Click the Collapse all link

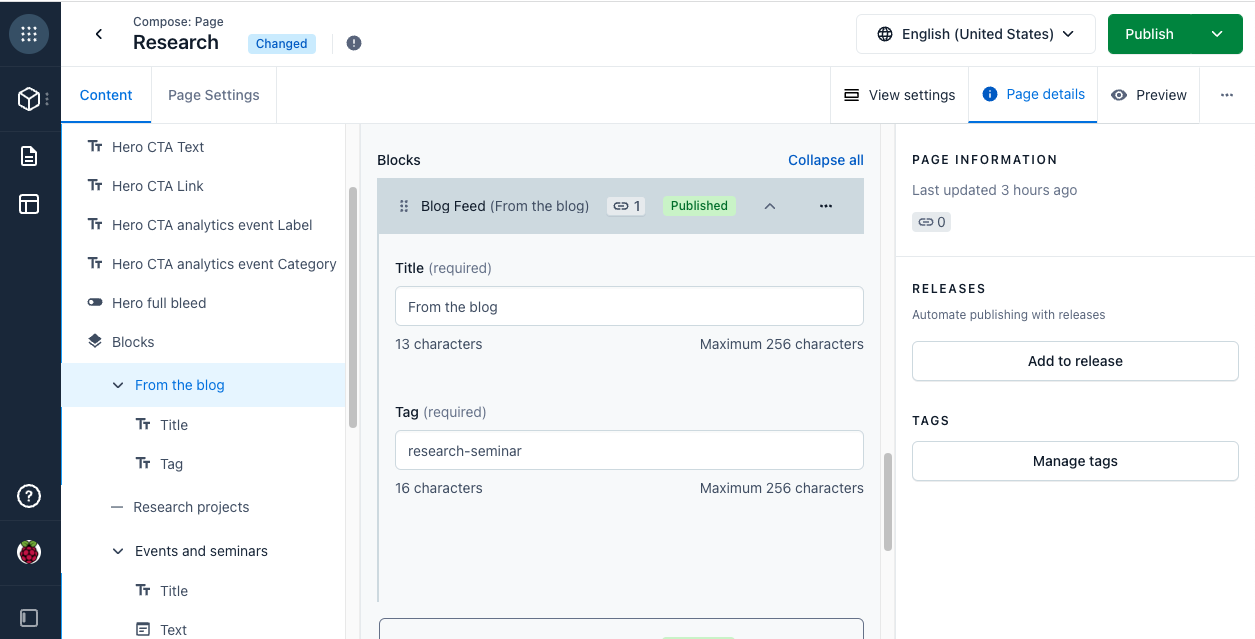click(x=825, y=160)
